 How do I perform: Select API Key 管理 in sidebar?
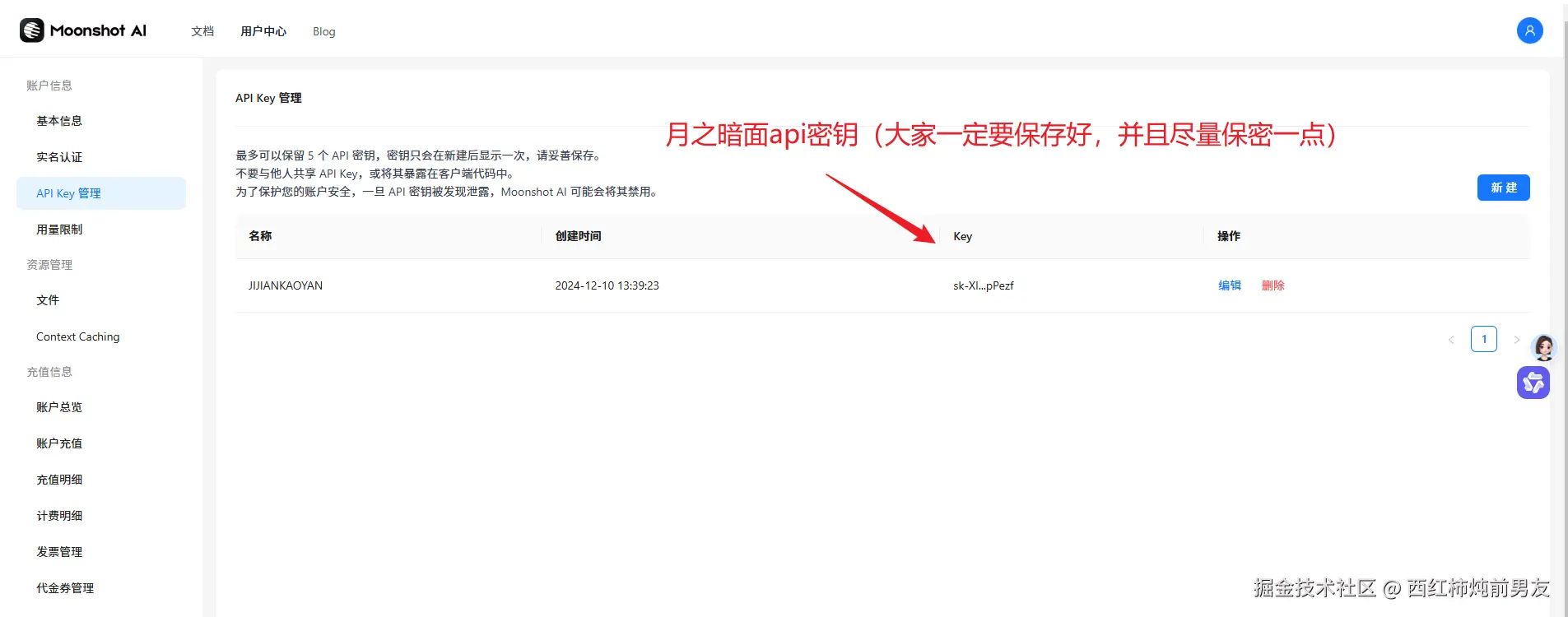(x=101, y=193)
